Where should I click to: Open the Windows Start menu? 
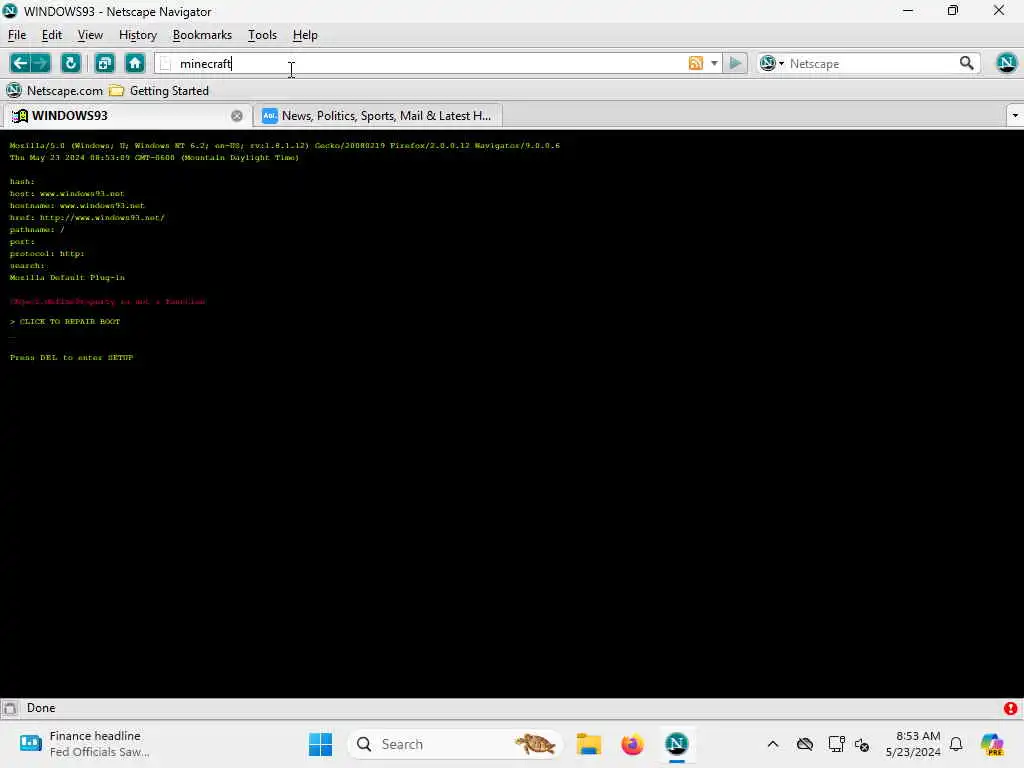tap(320, 744)
